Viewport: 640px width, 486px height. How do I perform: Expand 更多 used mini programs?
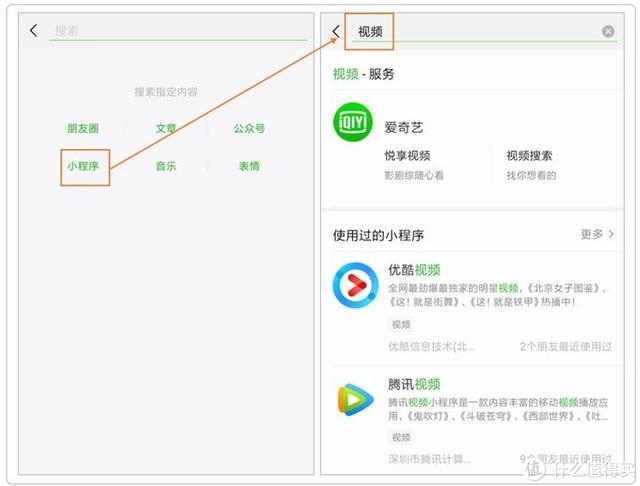point(597,234)
